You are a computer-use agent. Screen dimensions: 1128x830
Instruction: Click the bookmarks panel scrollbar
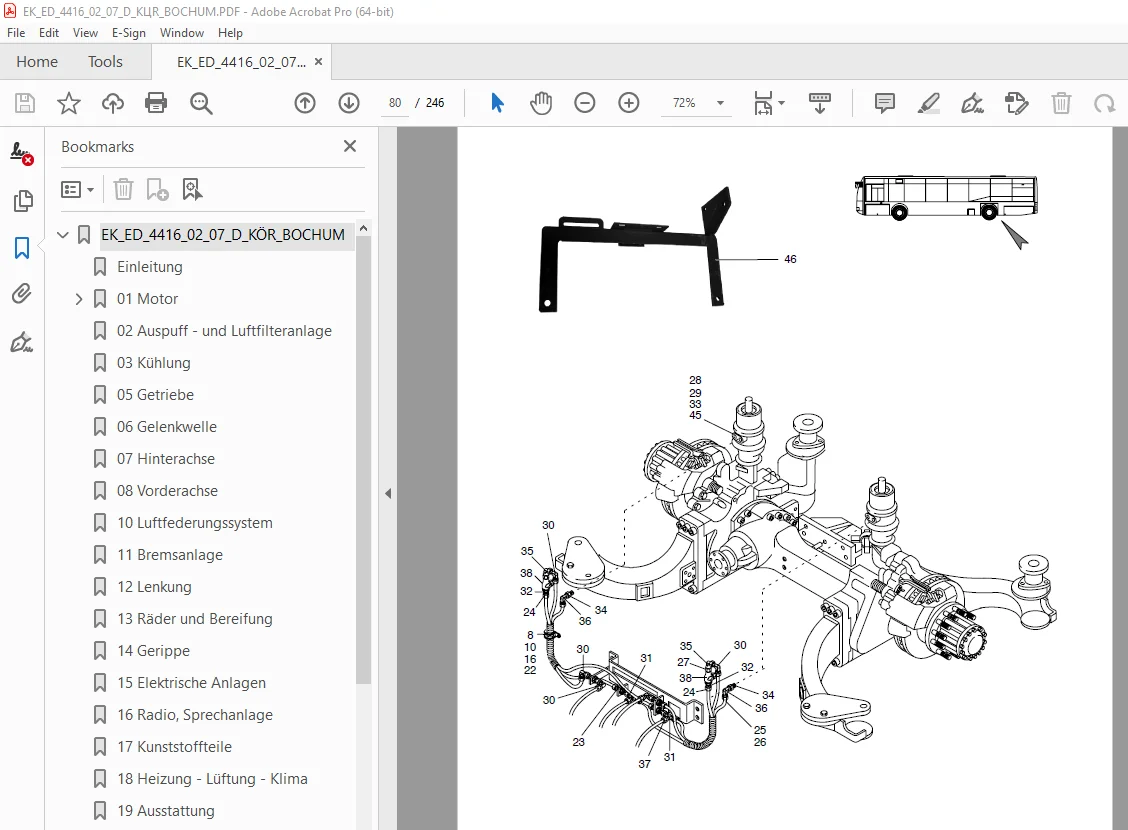[x=363, y=460]
